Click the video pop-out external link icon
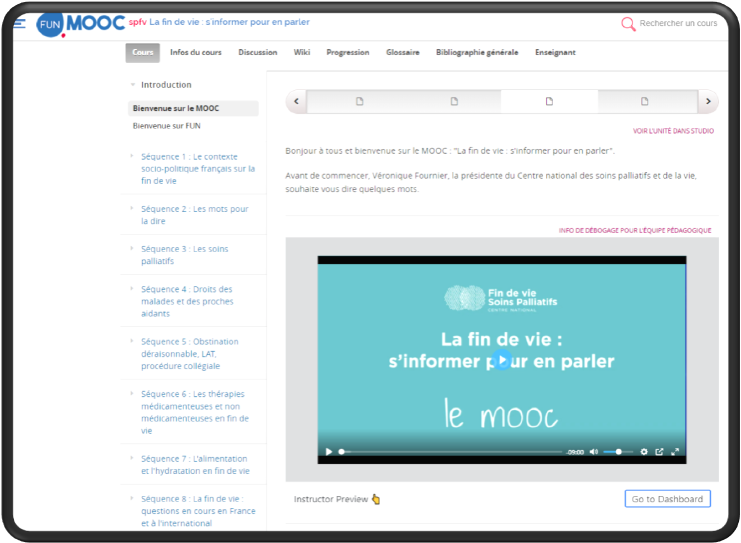The width and height of the screenshot is (741, 543). click(x=659, y=452)
